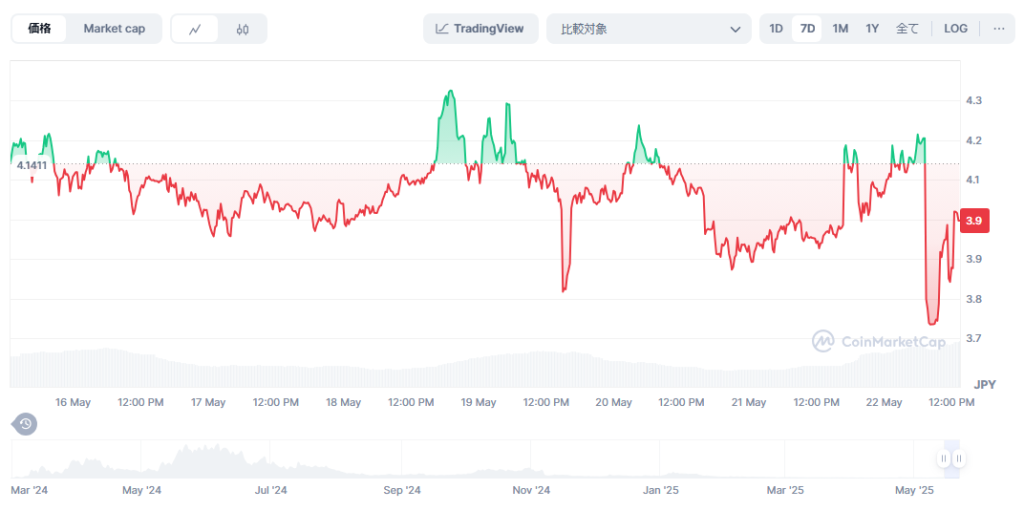Select the 1Y time range
The width and height of the screenshot is (1024, 511).
(x=872, y=29)
